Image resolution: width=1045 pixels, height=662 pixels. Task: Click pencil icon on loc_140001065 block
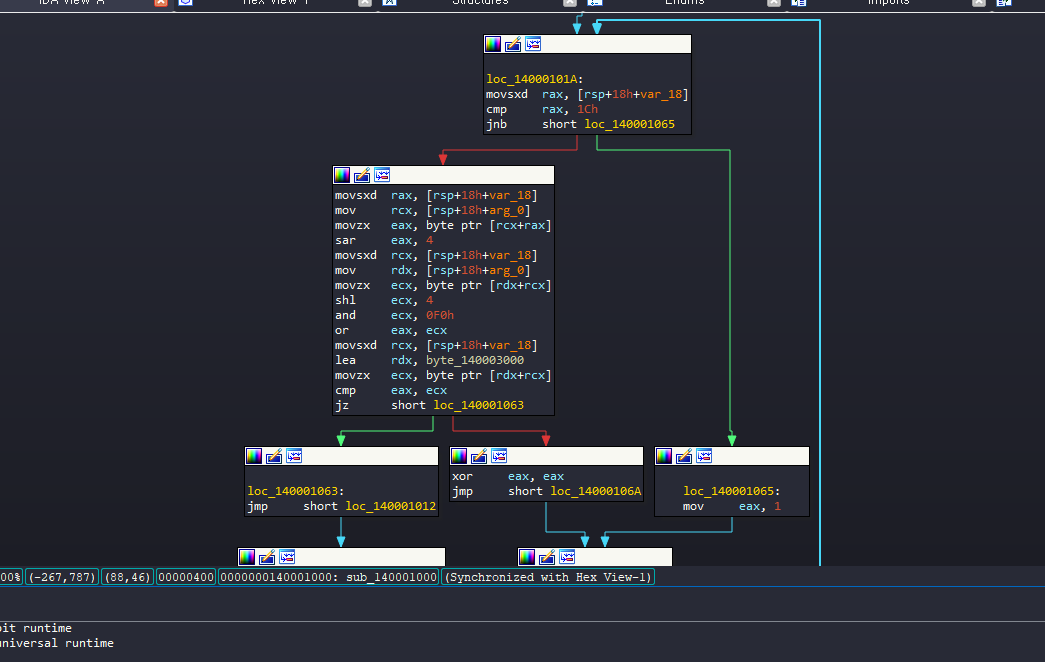(684, 456)
